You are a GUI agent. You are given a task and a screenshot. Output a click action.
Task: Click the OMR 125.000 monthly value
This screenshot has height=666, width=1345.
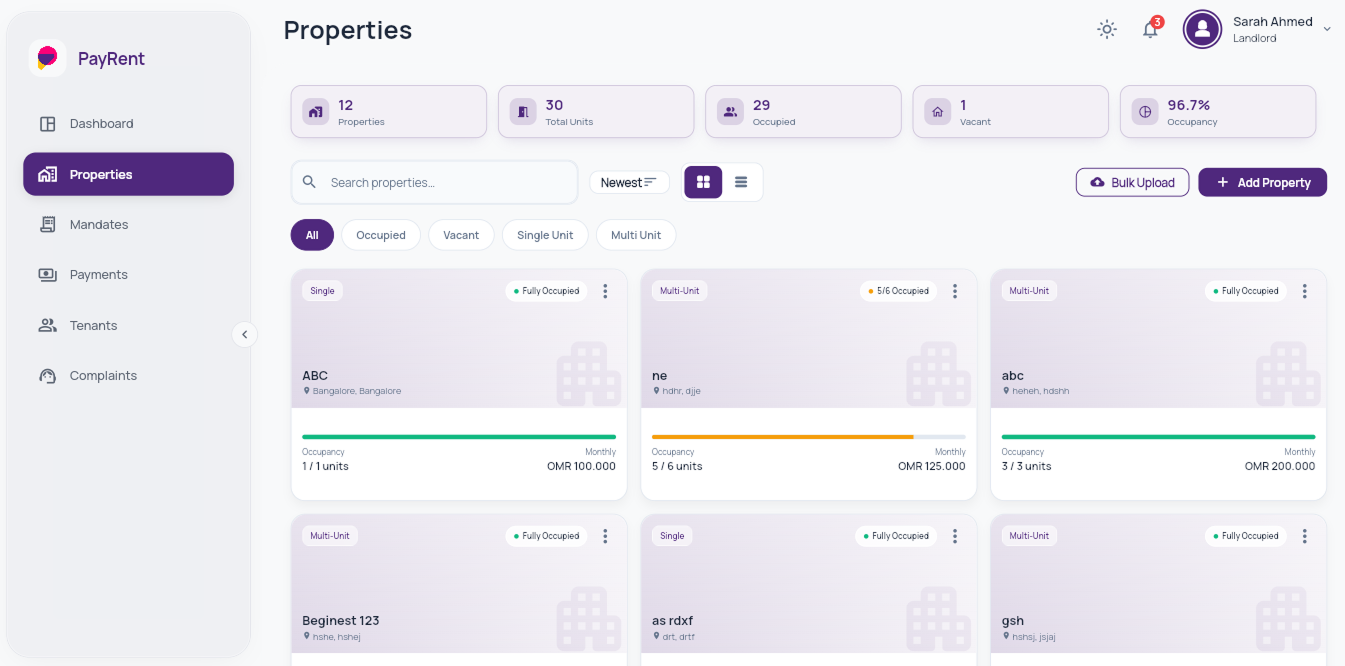[932, 466]
